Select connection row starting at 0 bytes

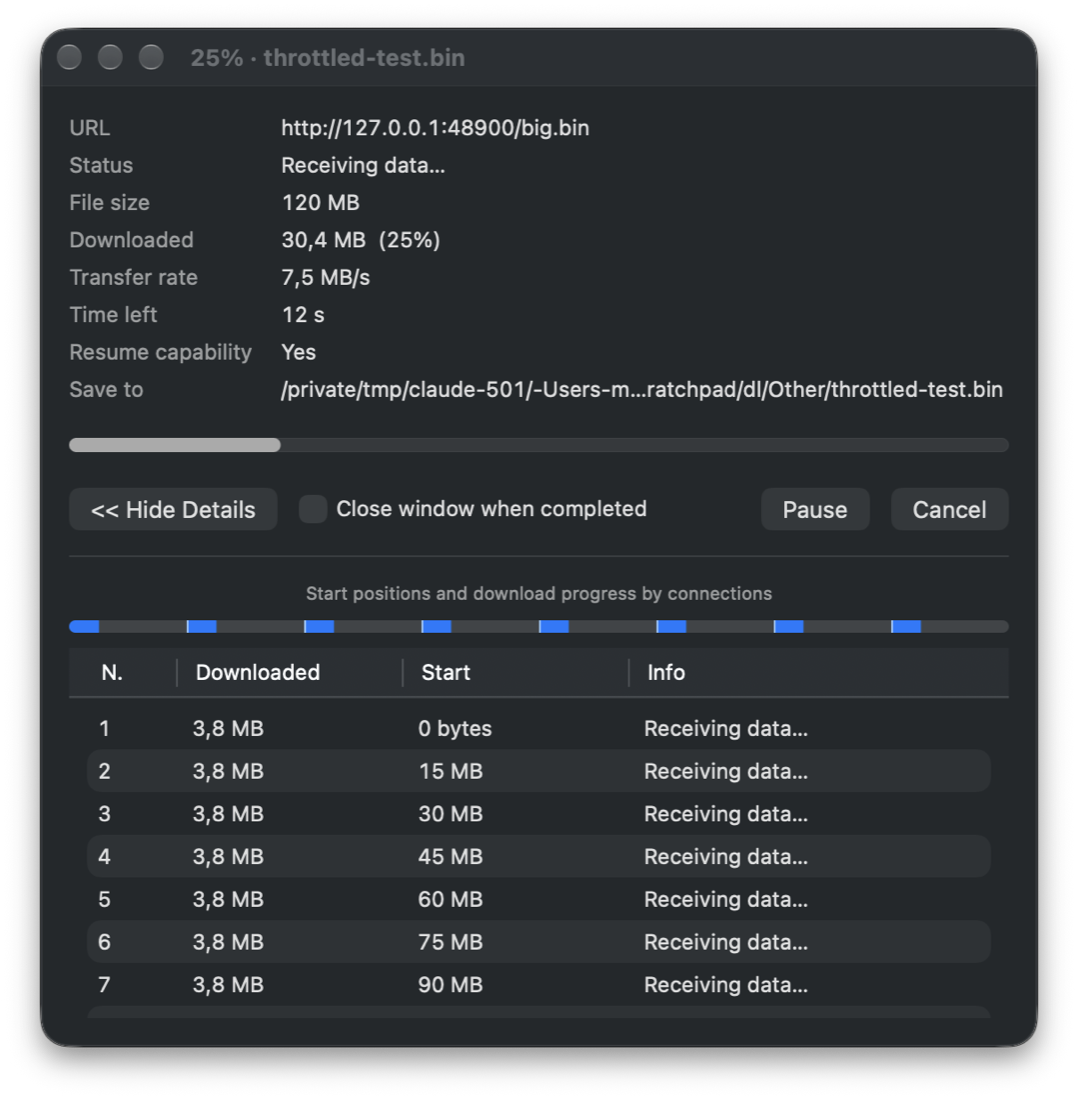pos(539,728)
